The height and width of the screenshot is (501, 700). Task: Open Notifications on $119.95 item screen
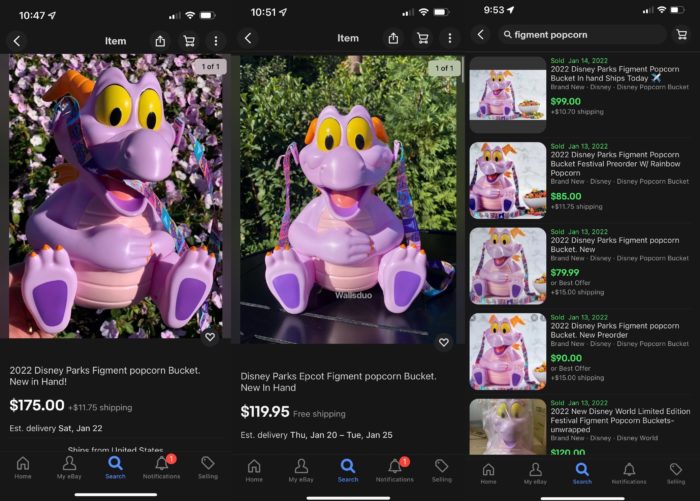click(395, 470)
